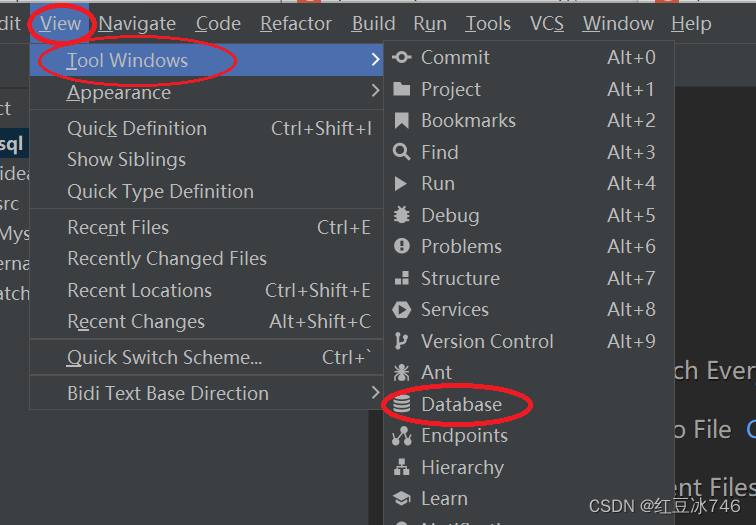Click the Structure blocks icon
Image resolution: width=756 pixels, height=525 pixels.
tap(402, 278)
